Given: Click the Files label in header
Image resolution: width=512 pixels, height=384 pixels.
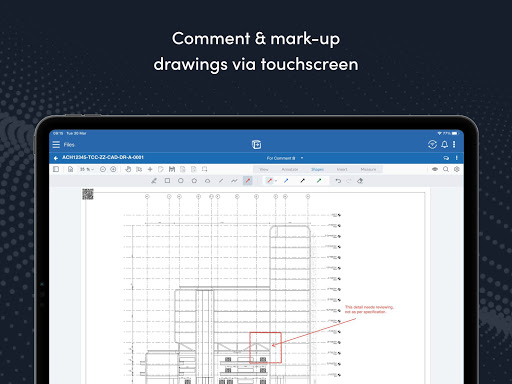Looking at the screenshot, I should (69, 145).
